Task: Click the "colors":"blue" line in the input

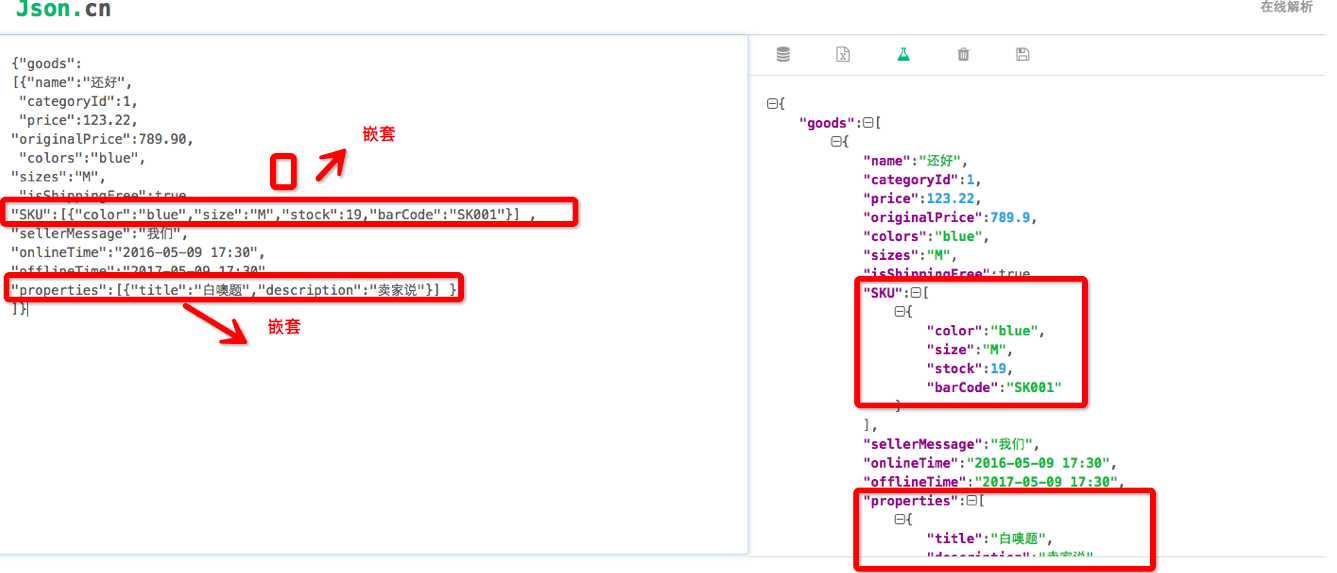Action: coord(82,158)
